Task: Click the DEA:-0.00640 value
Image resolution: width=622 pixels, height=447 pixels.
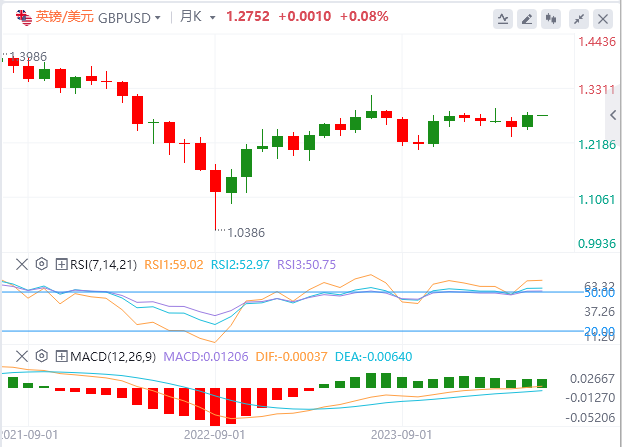Action: [374, 357]
